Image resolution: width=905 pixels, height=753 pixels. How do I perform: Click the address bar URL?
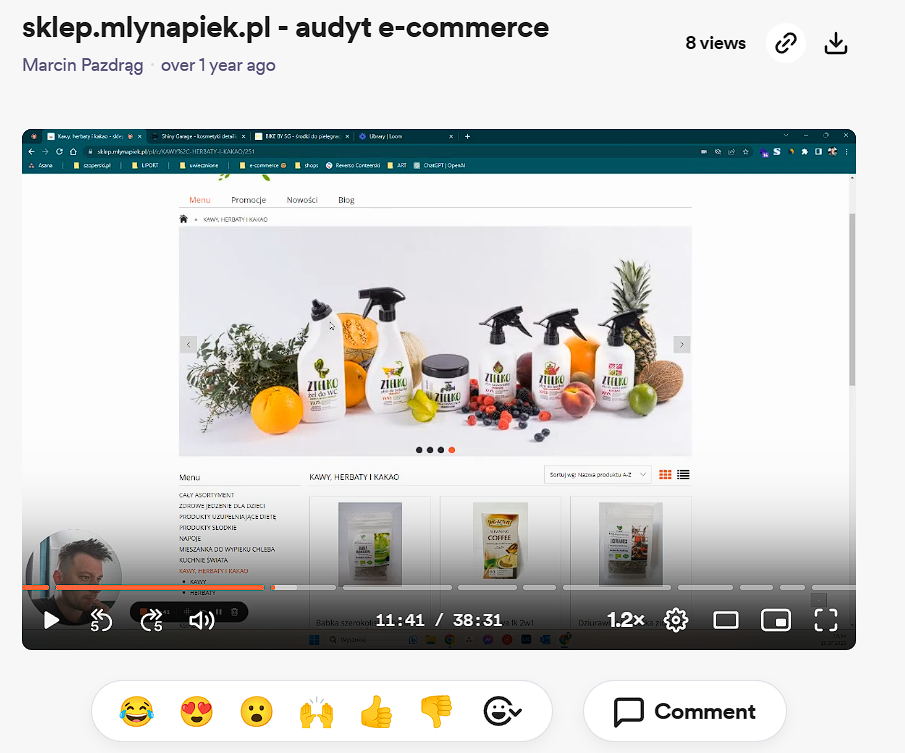pos(175,152)
